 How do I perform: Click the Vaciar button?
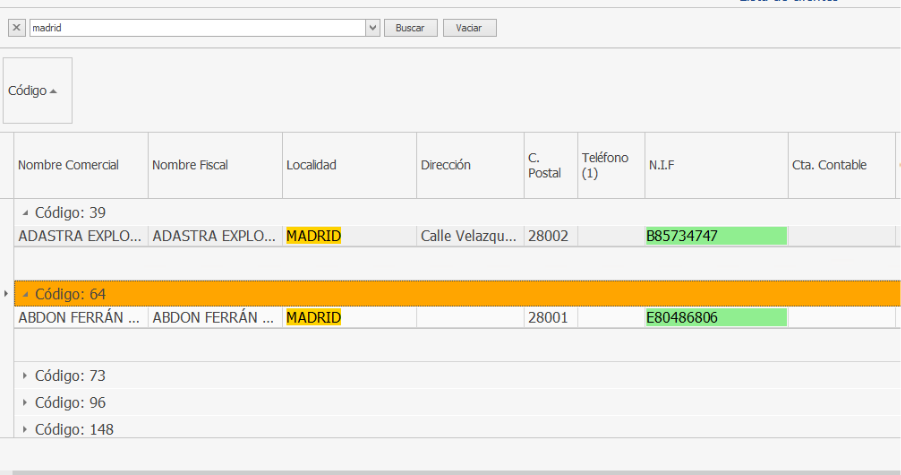[x=469, y=28]
